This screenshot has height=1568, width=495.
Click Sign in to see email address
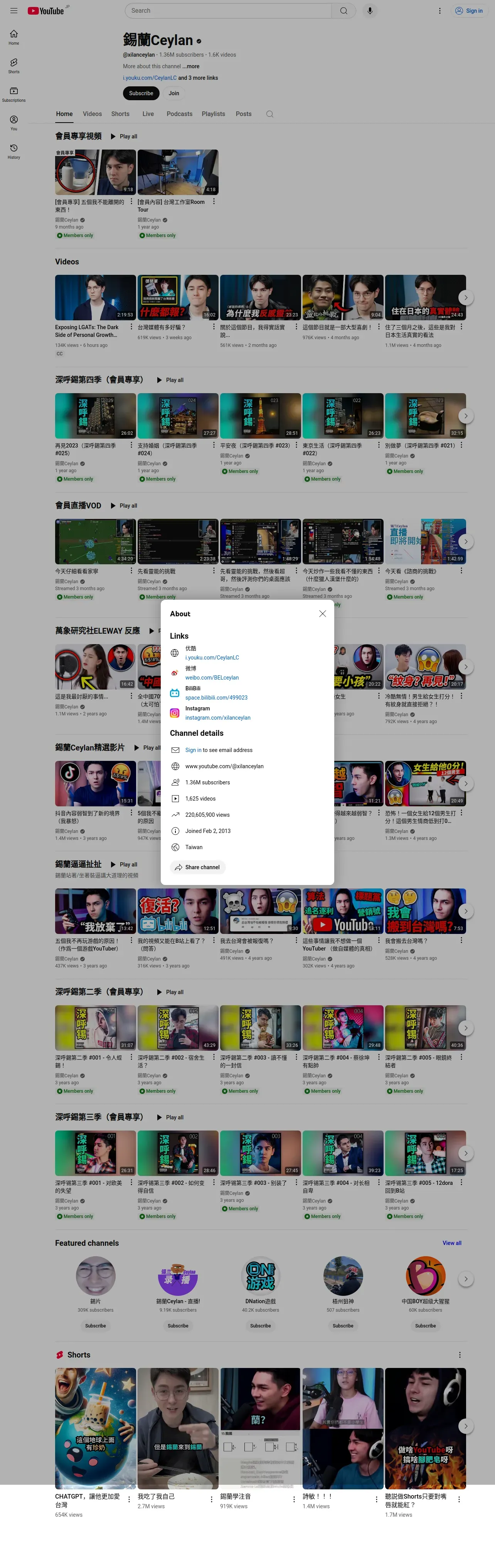click(193, 750)
